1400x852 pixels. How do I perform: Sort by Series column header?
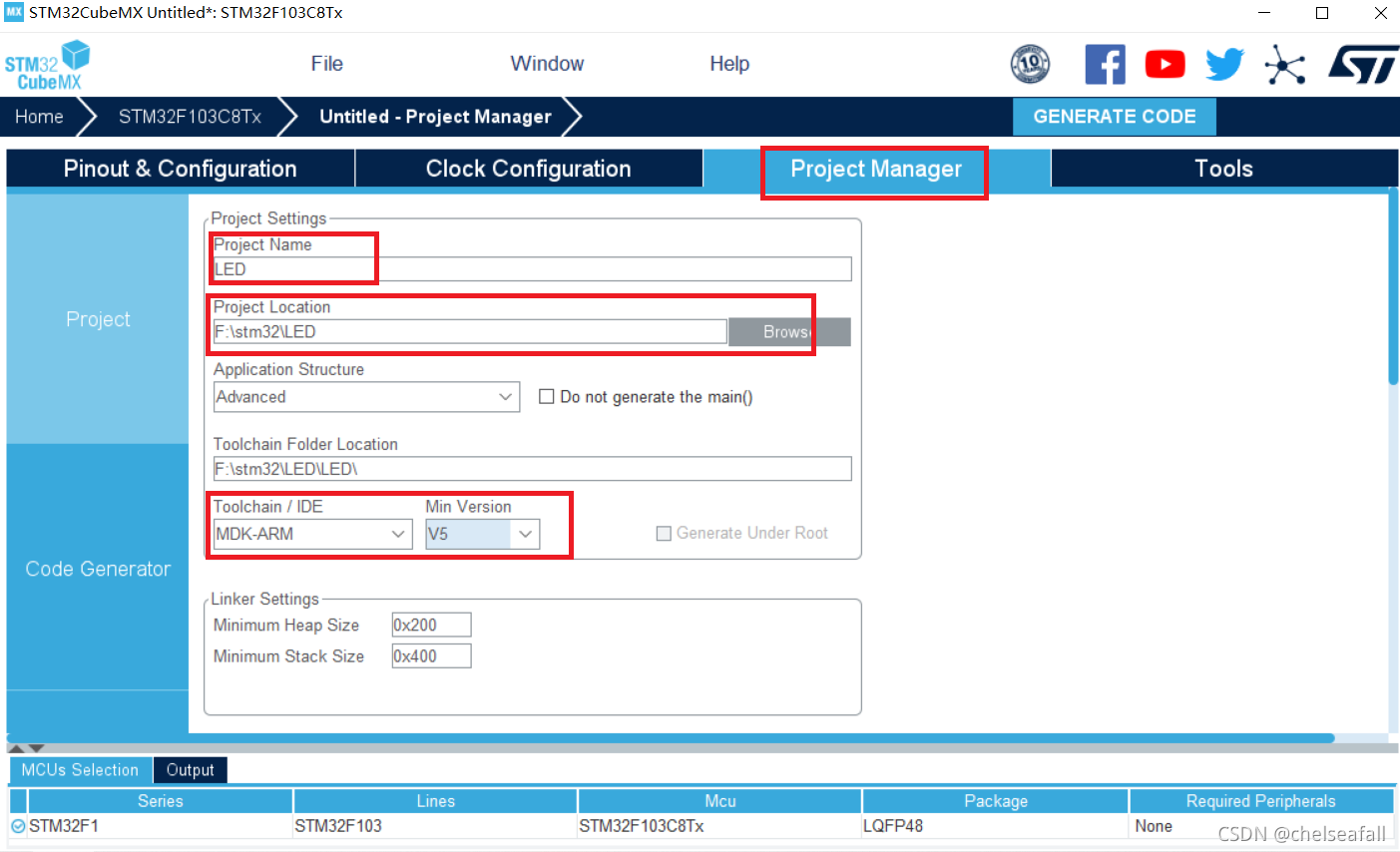[161, 801]
